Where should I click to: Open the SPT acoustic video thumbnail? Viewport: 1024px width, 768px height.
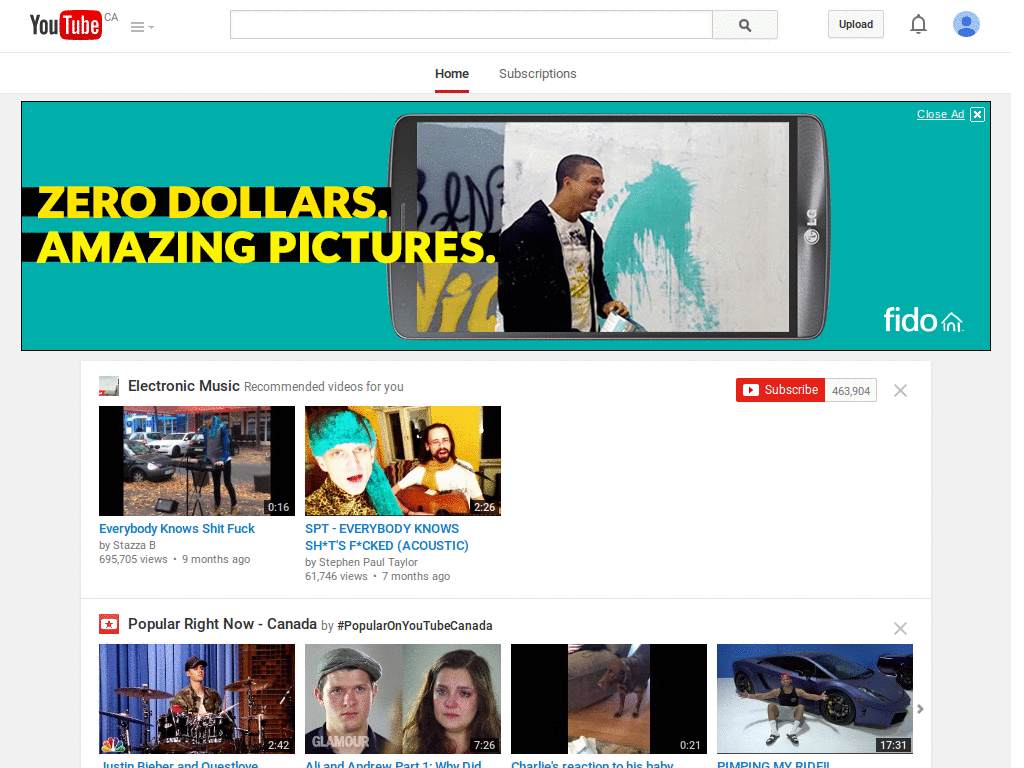pos(403,461)
